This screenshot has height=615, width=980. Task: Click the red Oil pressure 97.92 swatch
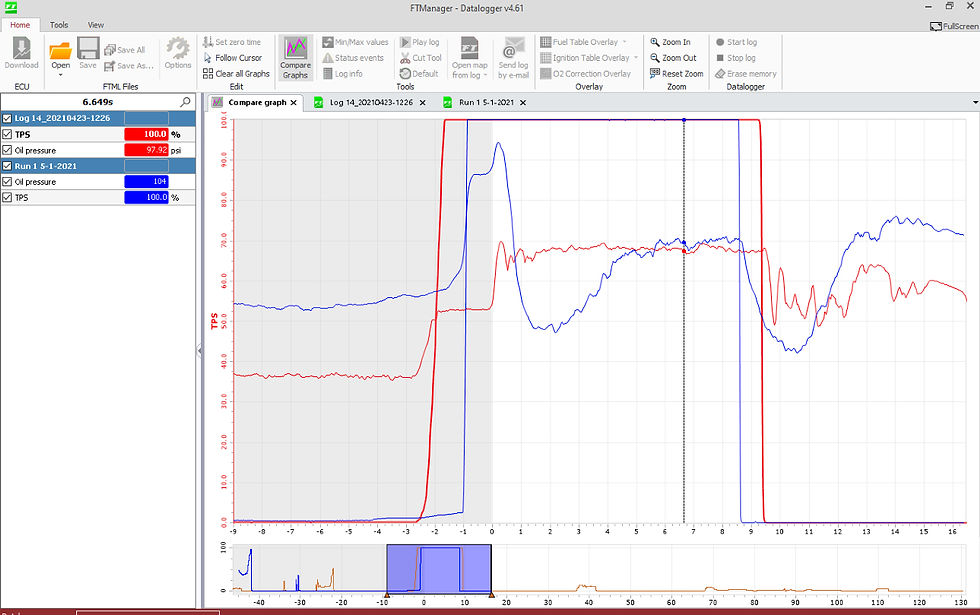(146, 150)
